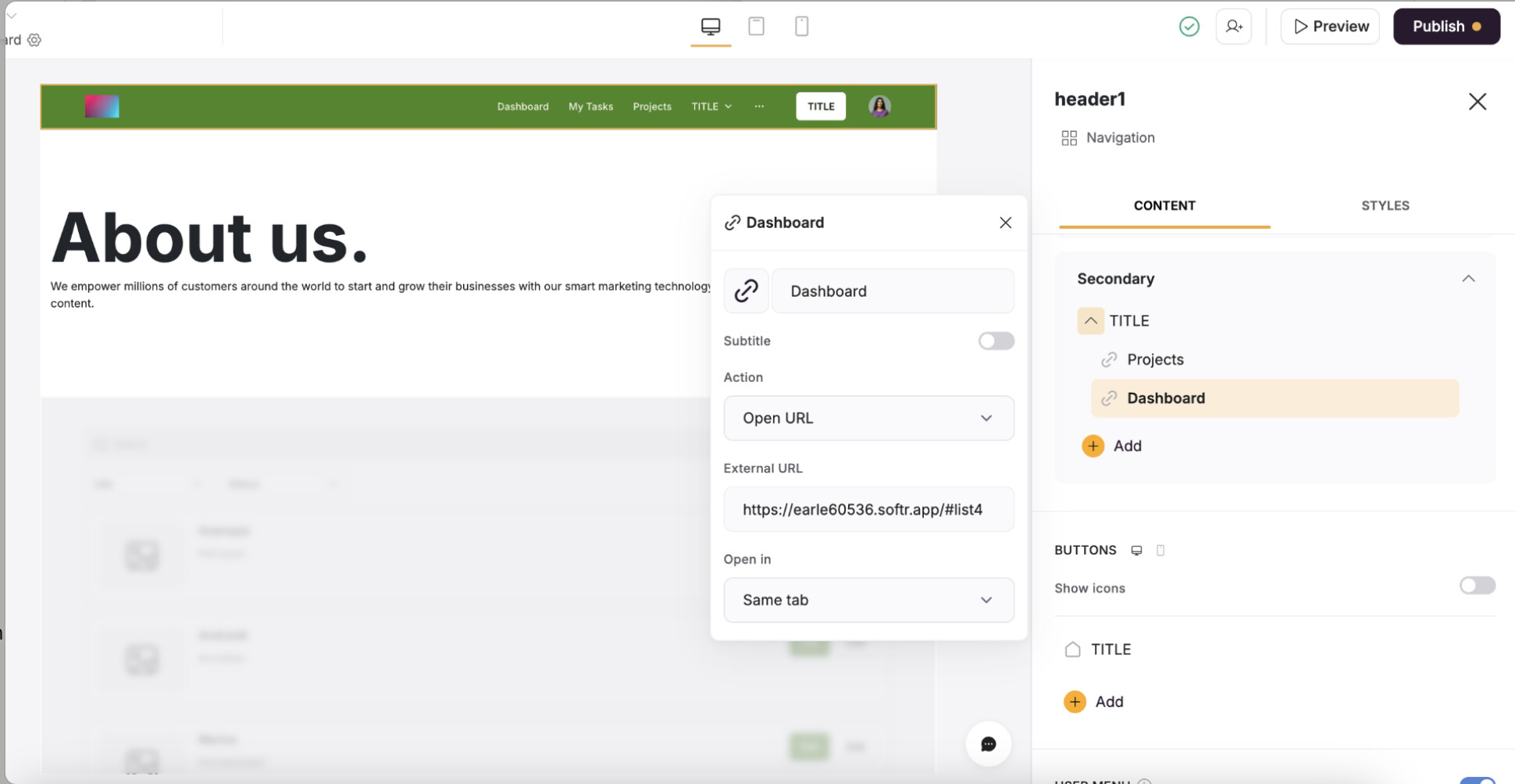Click the link icon beside Dashboard label field
This screenshot has width=1515, height=784.
click(x=746, y=291)
